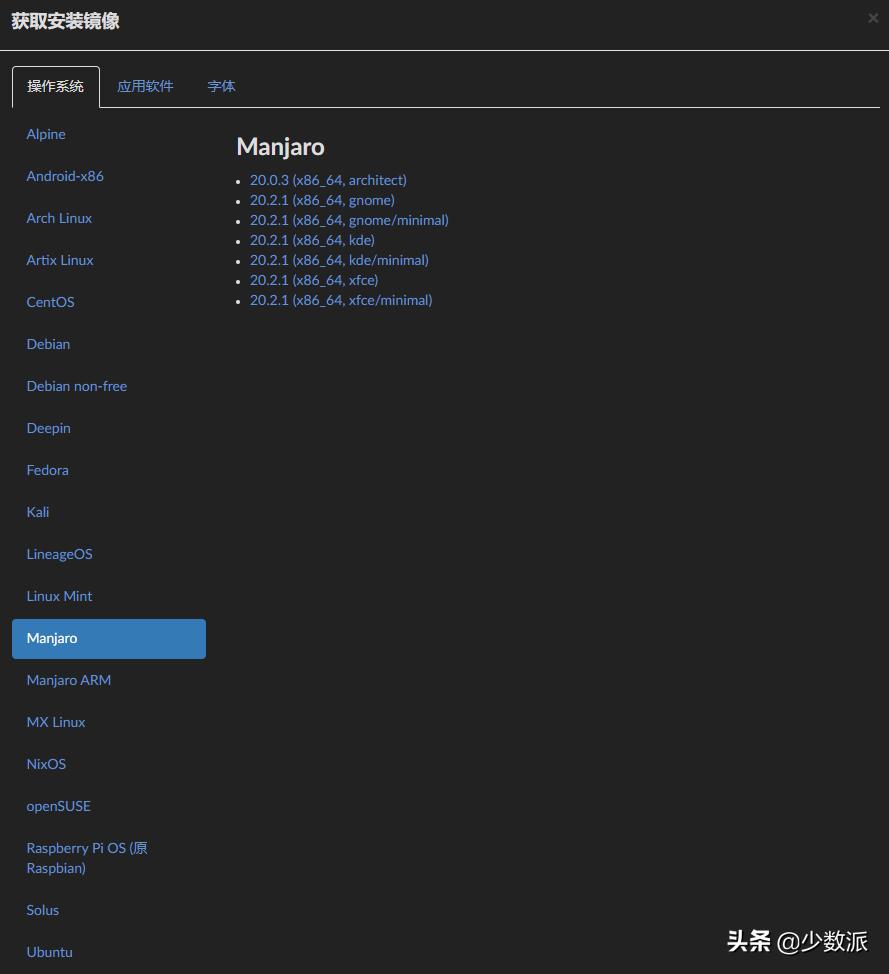
Task: Download Manjaro 20.0.3 architect image
Action: point(328,180)
